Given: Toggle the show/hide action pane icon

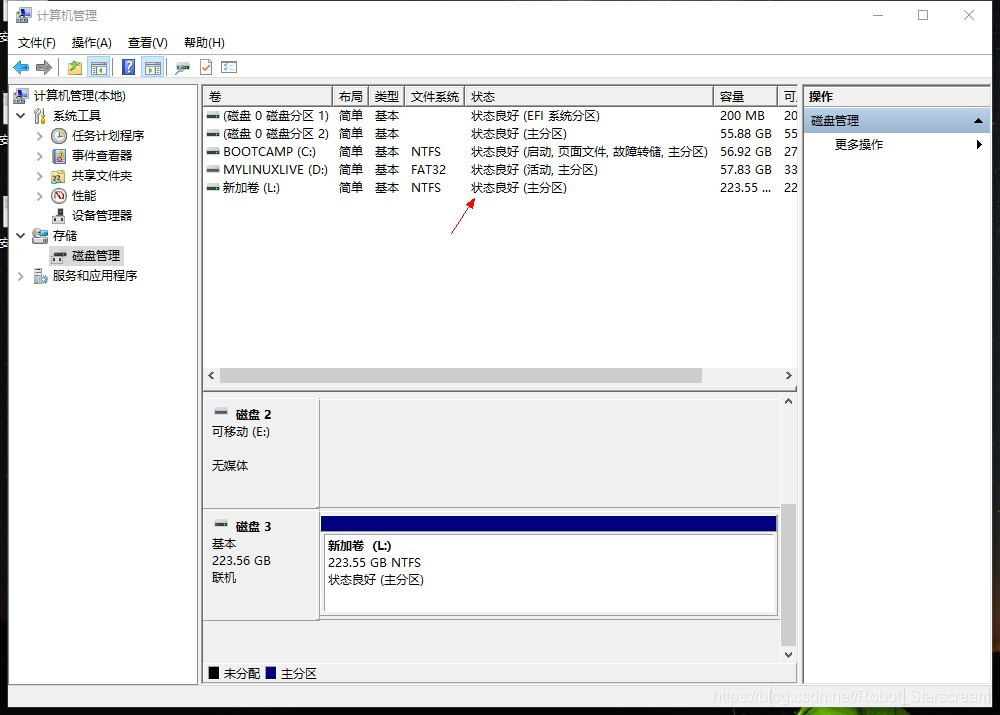Looking at the screenshot, I should (x=153, y=67).
